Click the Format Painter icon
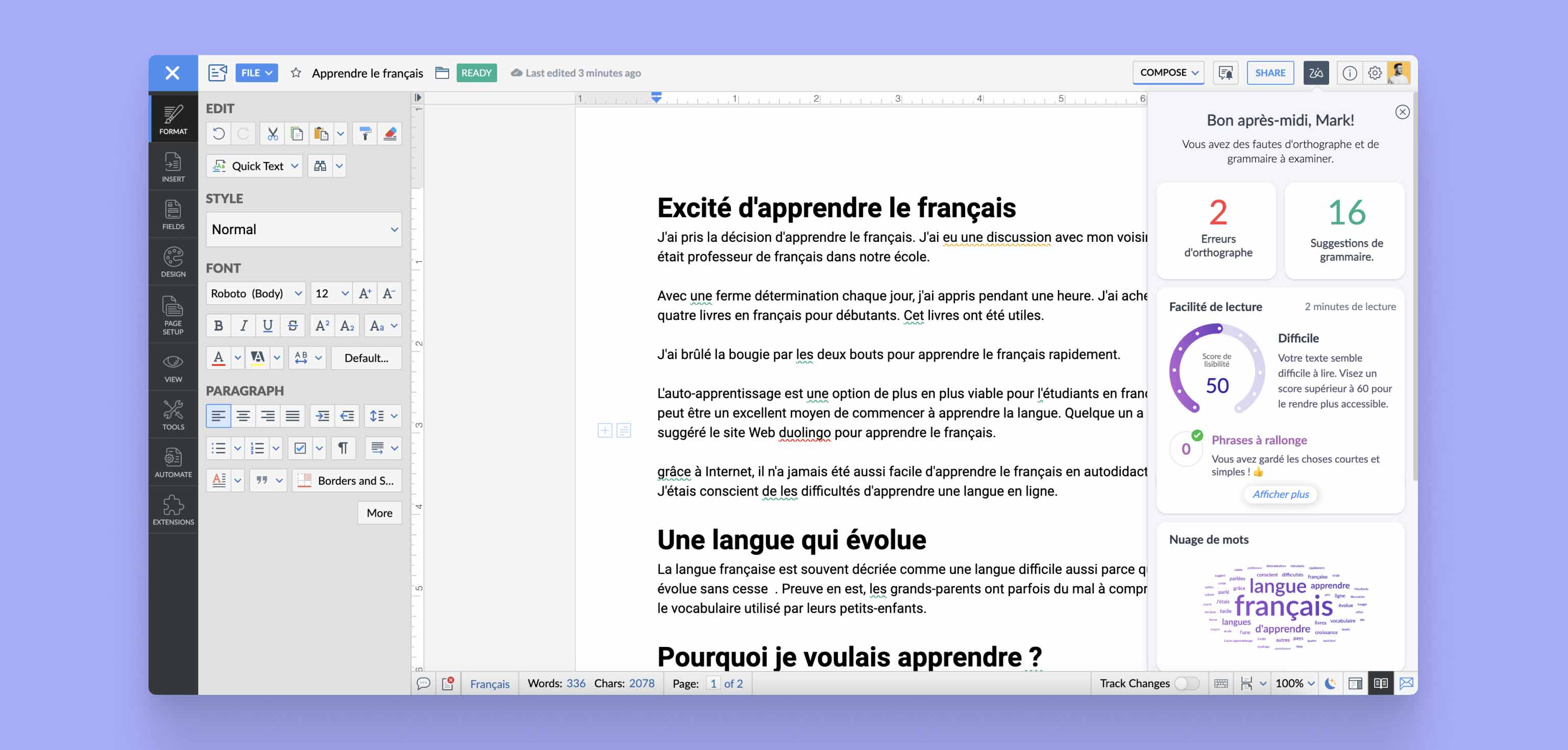Screen dimensions: 1568x750 point(365,134)
